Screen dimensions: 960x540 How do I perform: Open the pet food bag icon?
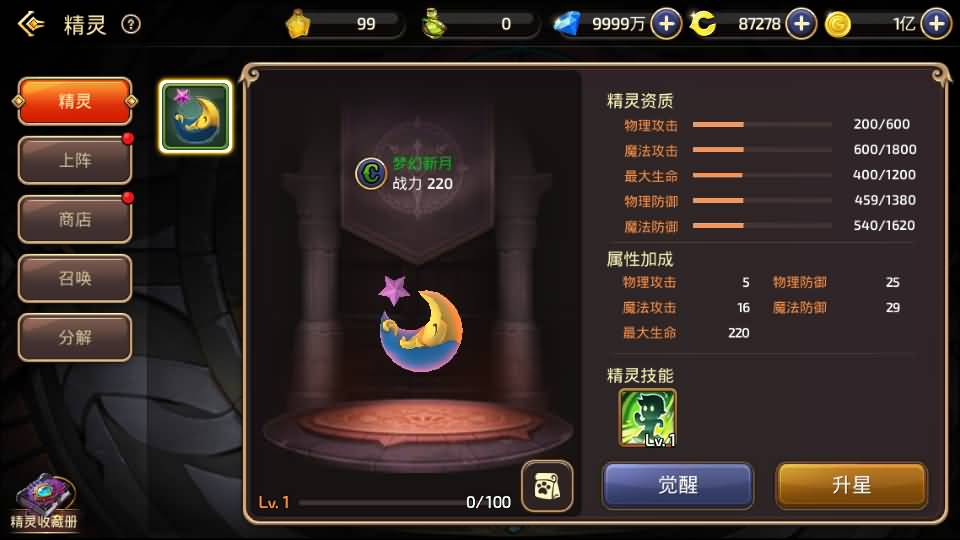point(547,486)
